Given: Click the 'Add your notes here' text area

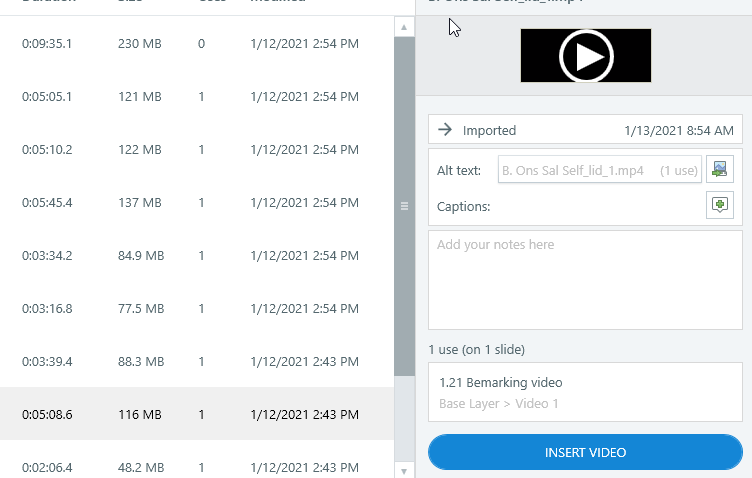Looking at the screenshot, I should point(585,280).
